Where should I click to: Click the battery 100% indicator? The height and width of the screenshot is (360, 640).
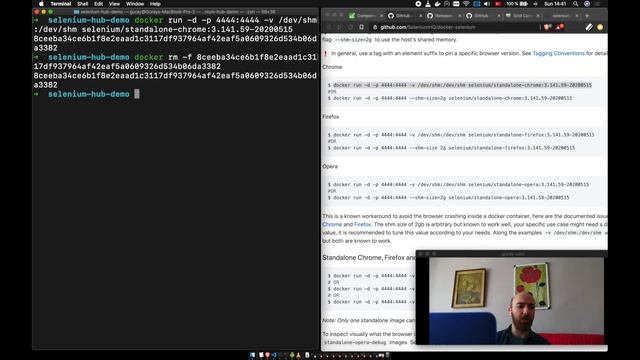tap(517, 4)
